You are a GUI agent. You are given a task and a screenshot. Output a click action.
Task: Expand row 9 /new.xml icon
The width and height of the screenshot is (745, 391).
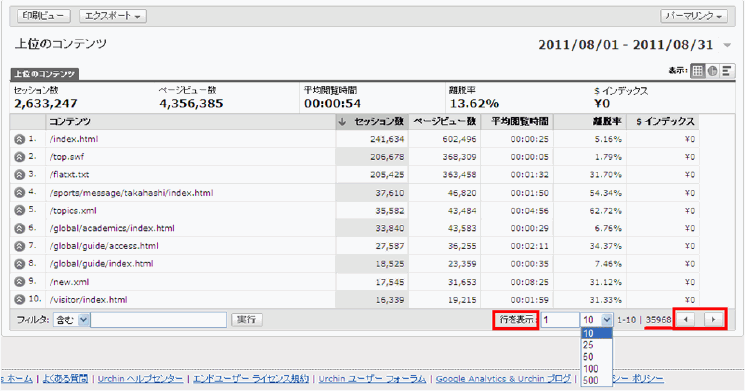coord(19,282)
